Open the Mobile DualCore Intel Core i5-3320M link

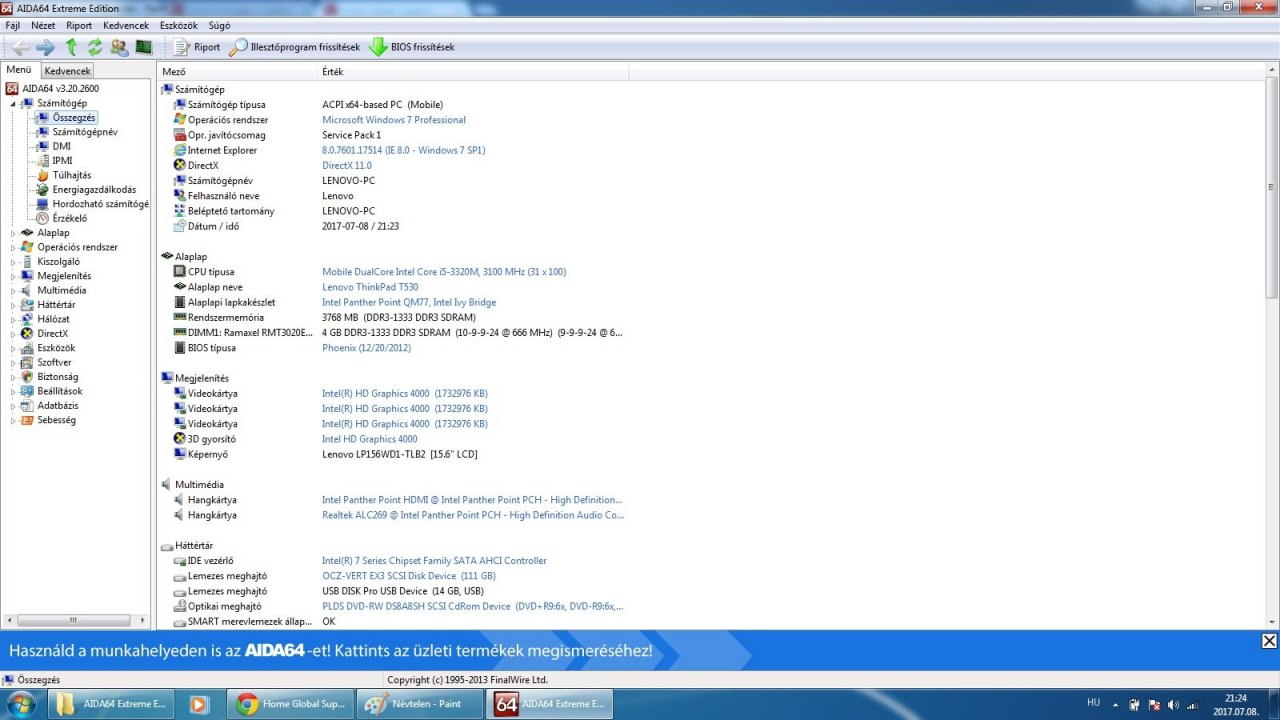[x=444, y=272]
